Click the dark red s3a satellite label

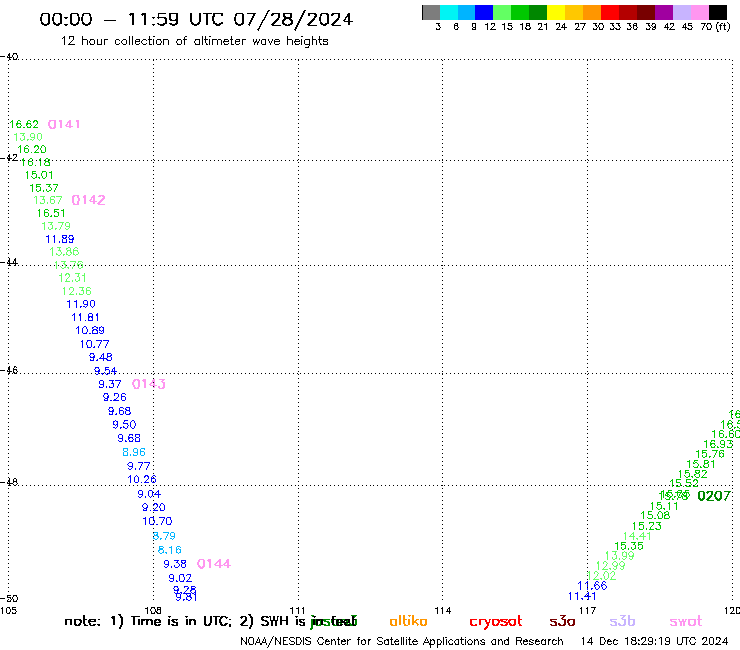coord(562,621)
